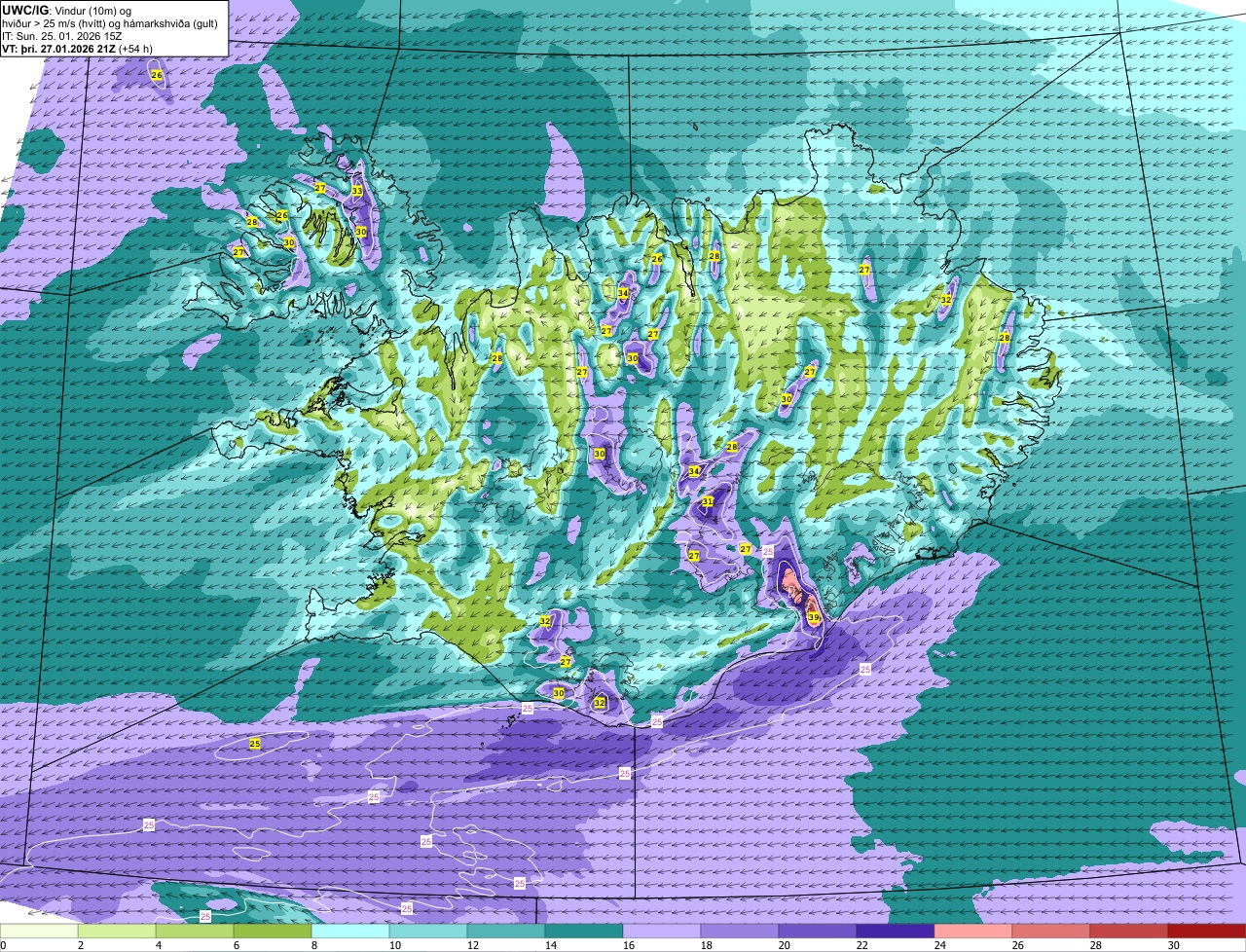Click the yellow 39 peak gust label
Viewport: 1246px width, 952px height.
point(814,618)
